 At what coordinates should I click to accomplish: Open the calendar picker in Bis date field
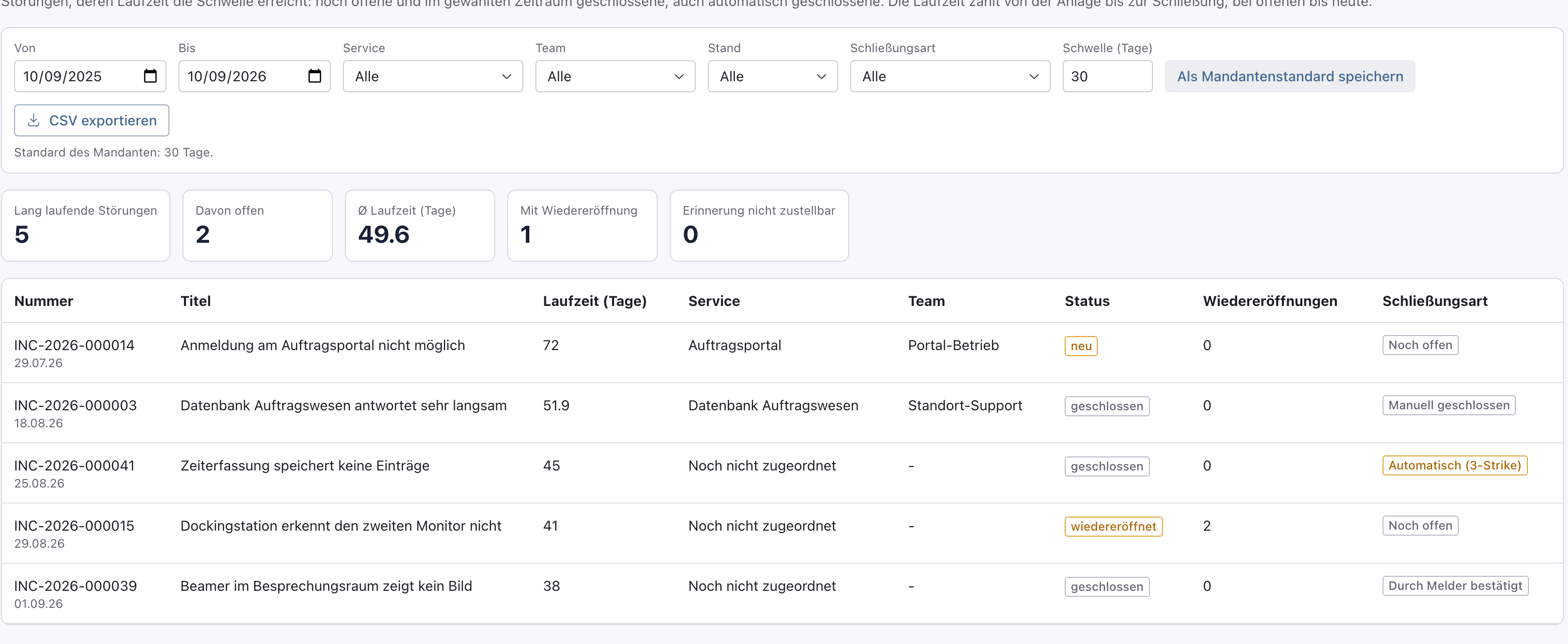[314, 76]
